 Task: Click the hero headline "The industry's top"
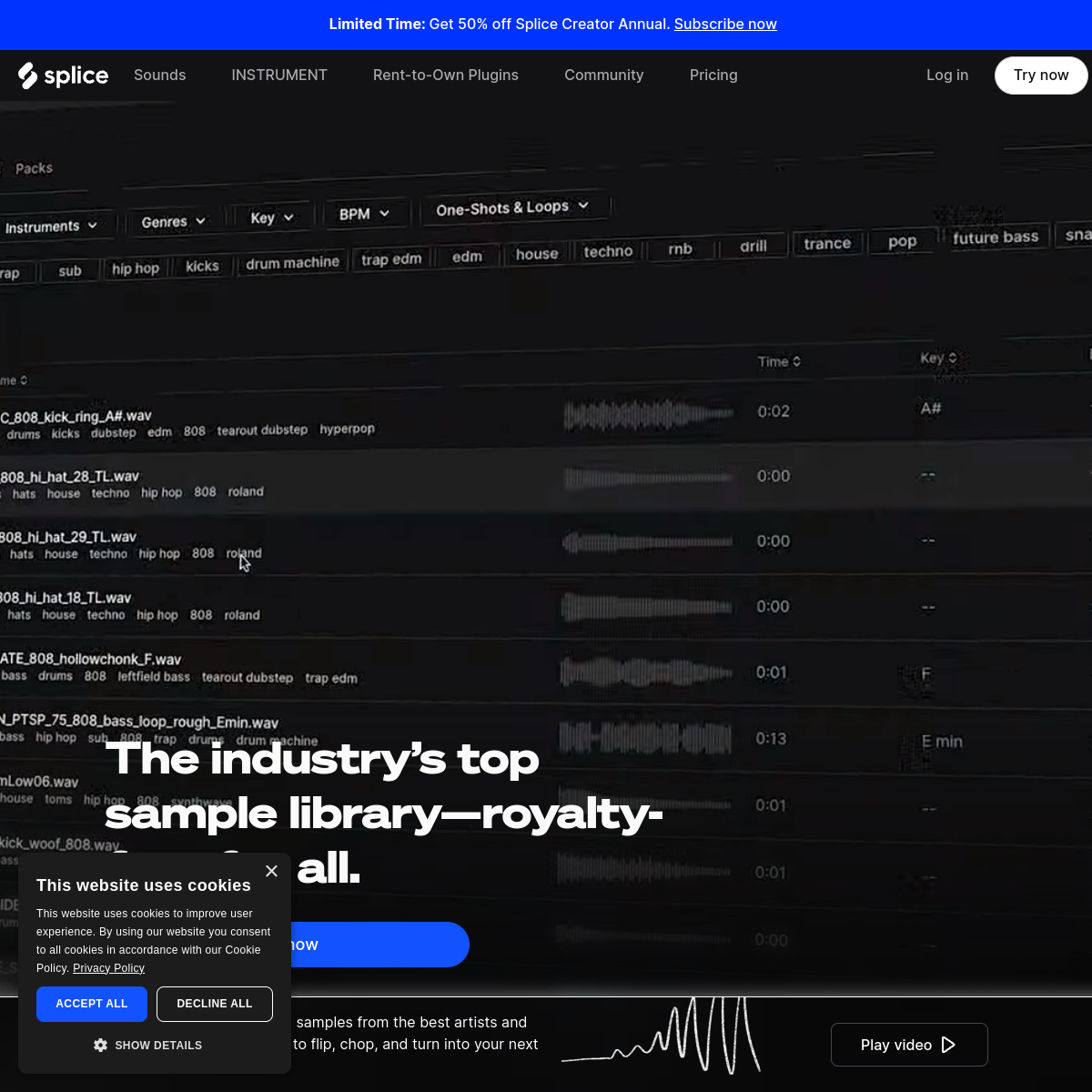coord(322,759)
